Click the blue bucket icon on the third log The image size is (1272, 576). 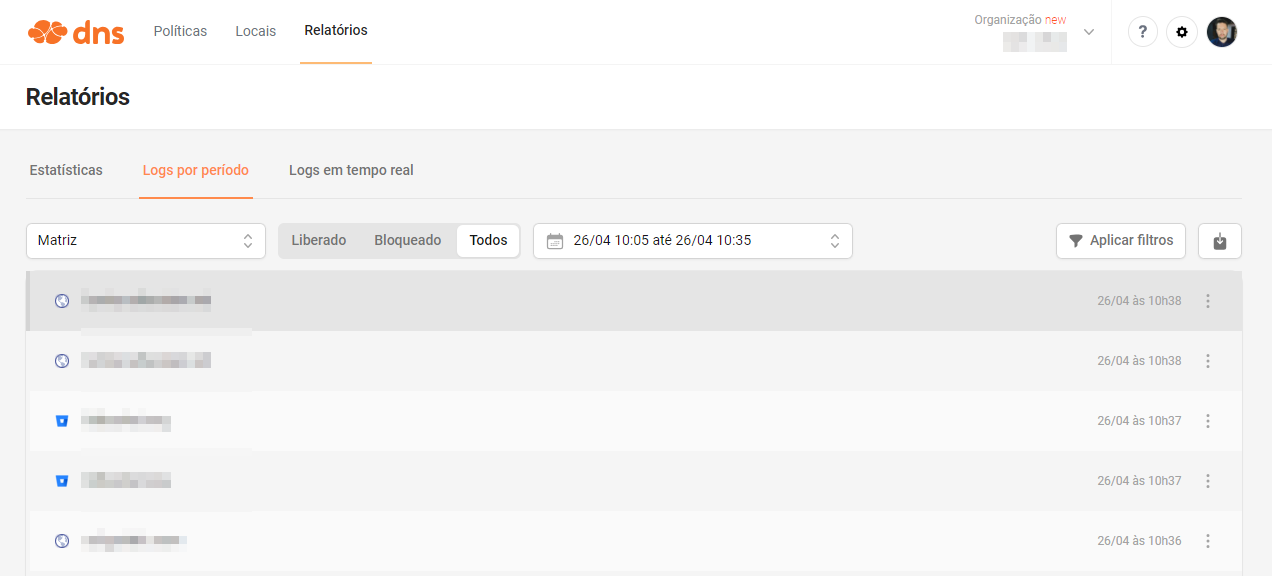[x=62, y=421]
